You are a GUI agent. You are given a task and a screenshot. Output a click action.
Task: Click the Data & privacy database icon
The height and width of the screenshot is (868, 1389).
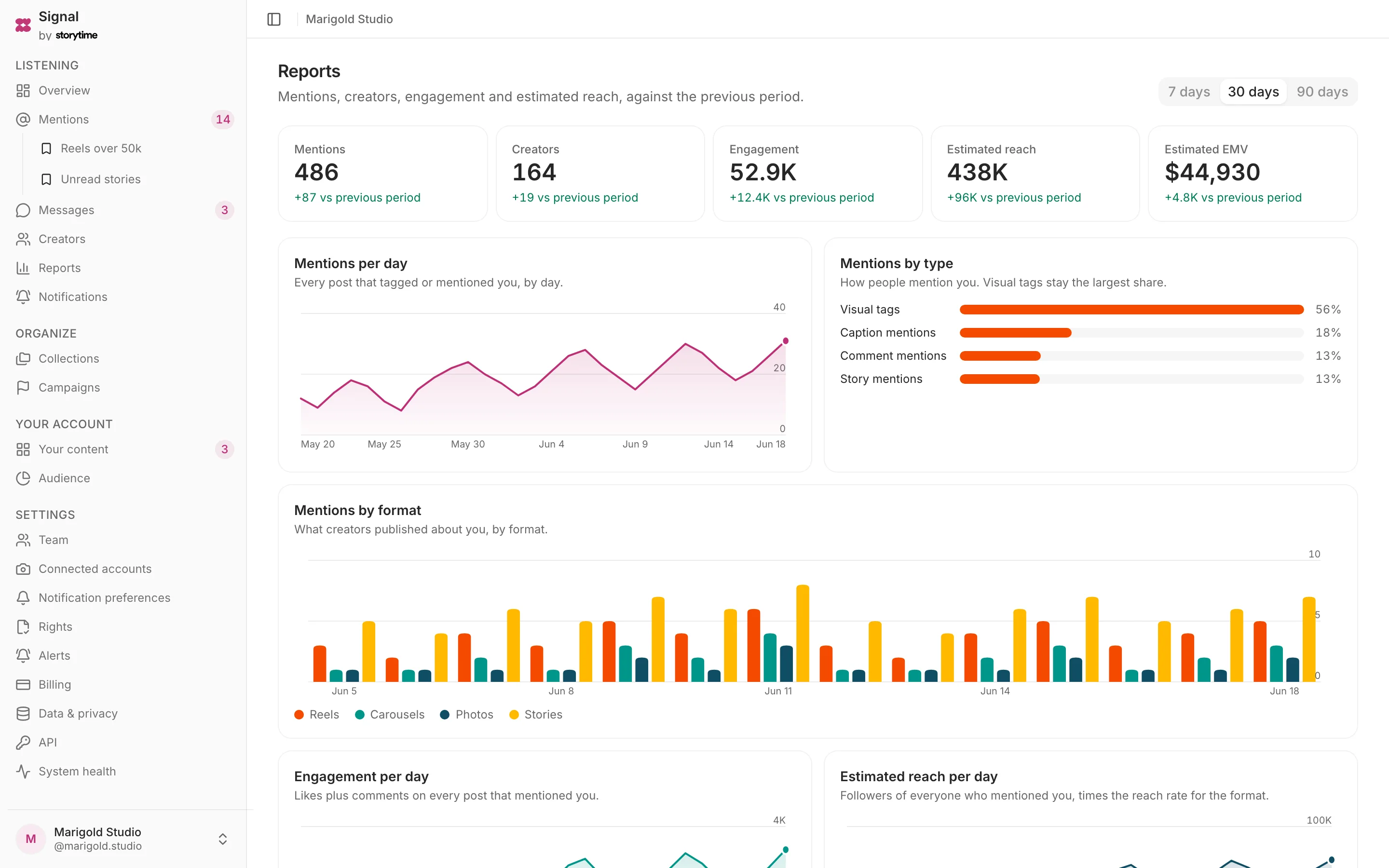pos(23,714)
